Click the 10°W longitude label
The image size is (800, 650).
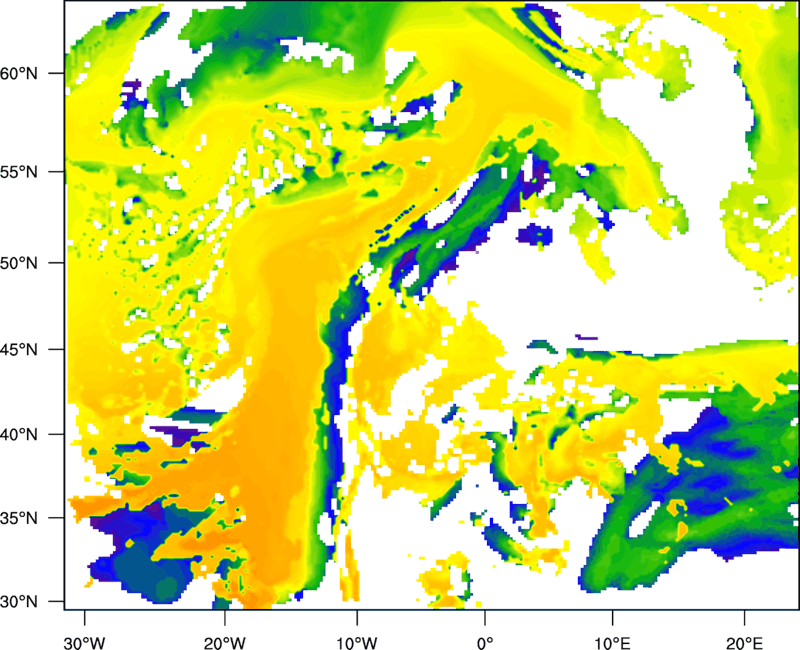356,643
